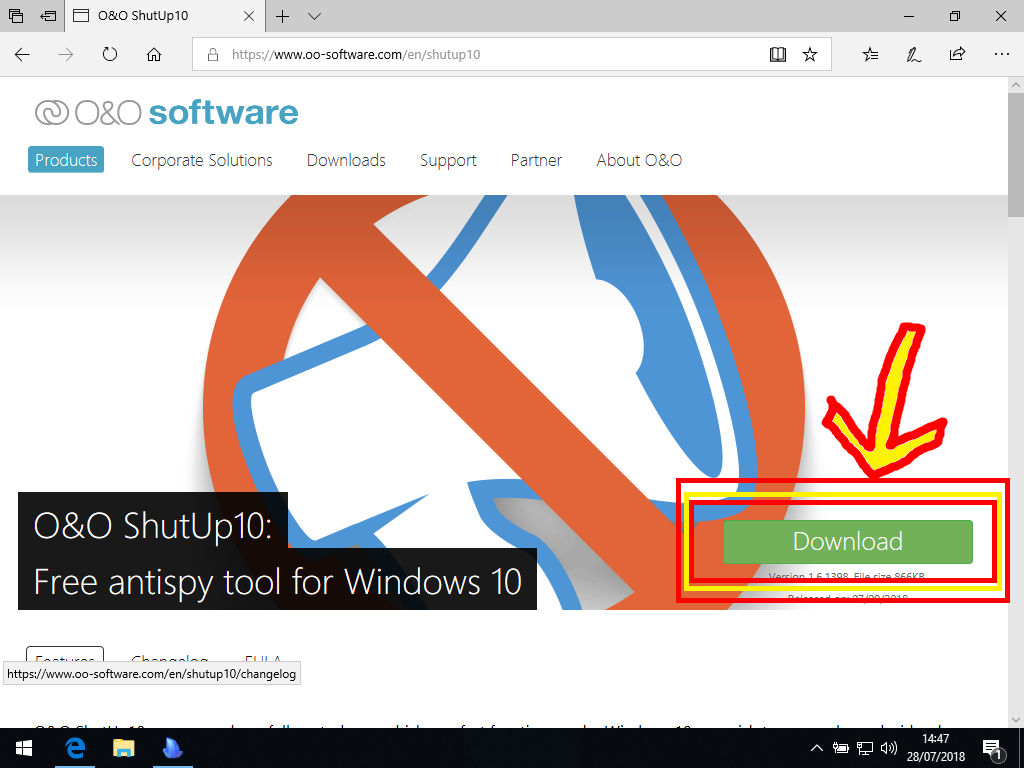Screen dimensions: 1024x768
Task: Click the green Download button
Action: pos(848,541)
